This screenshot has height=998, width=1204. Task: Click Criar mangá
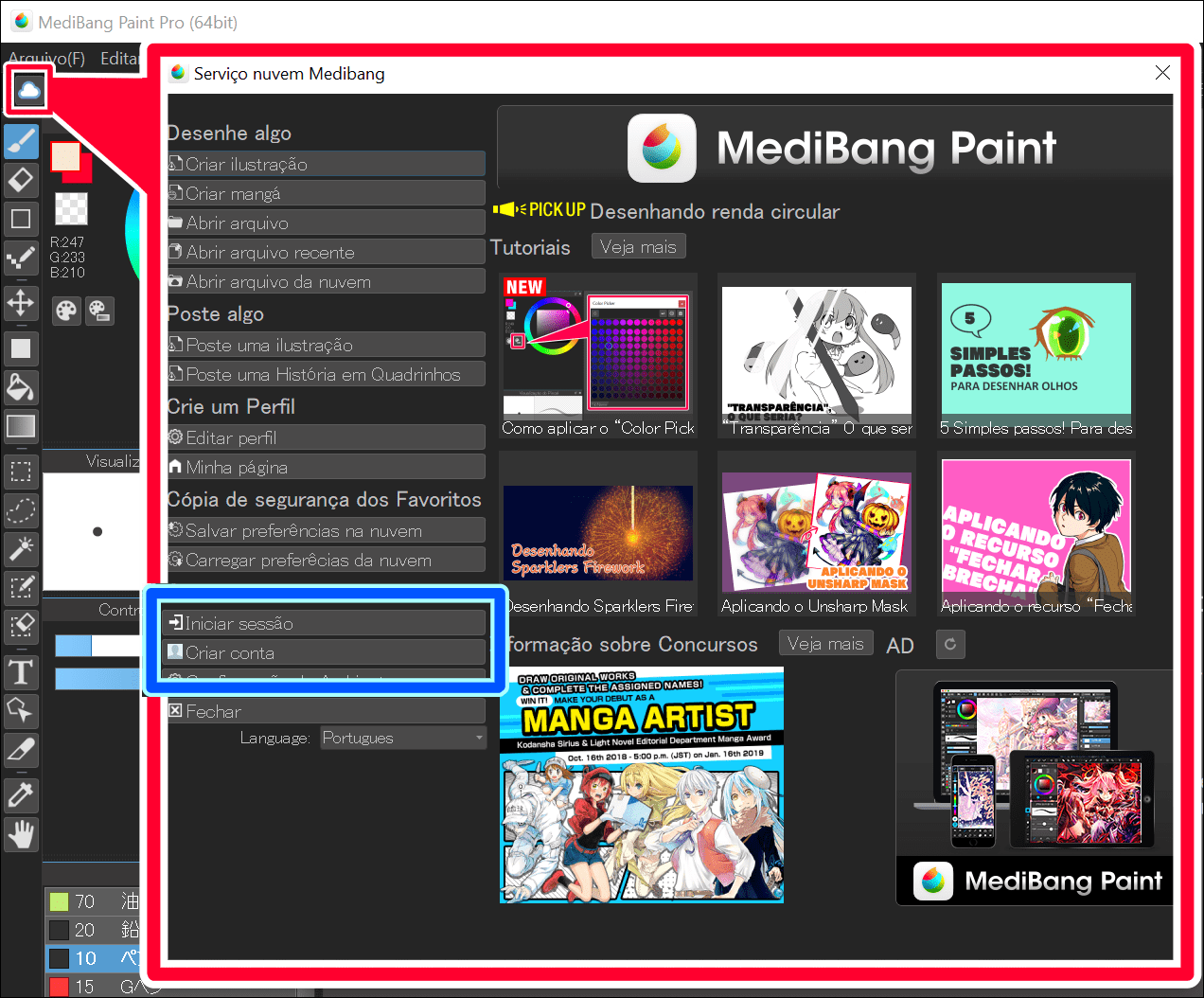click(x=327, y=193)
